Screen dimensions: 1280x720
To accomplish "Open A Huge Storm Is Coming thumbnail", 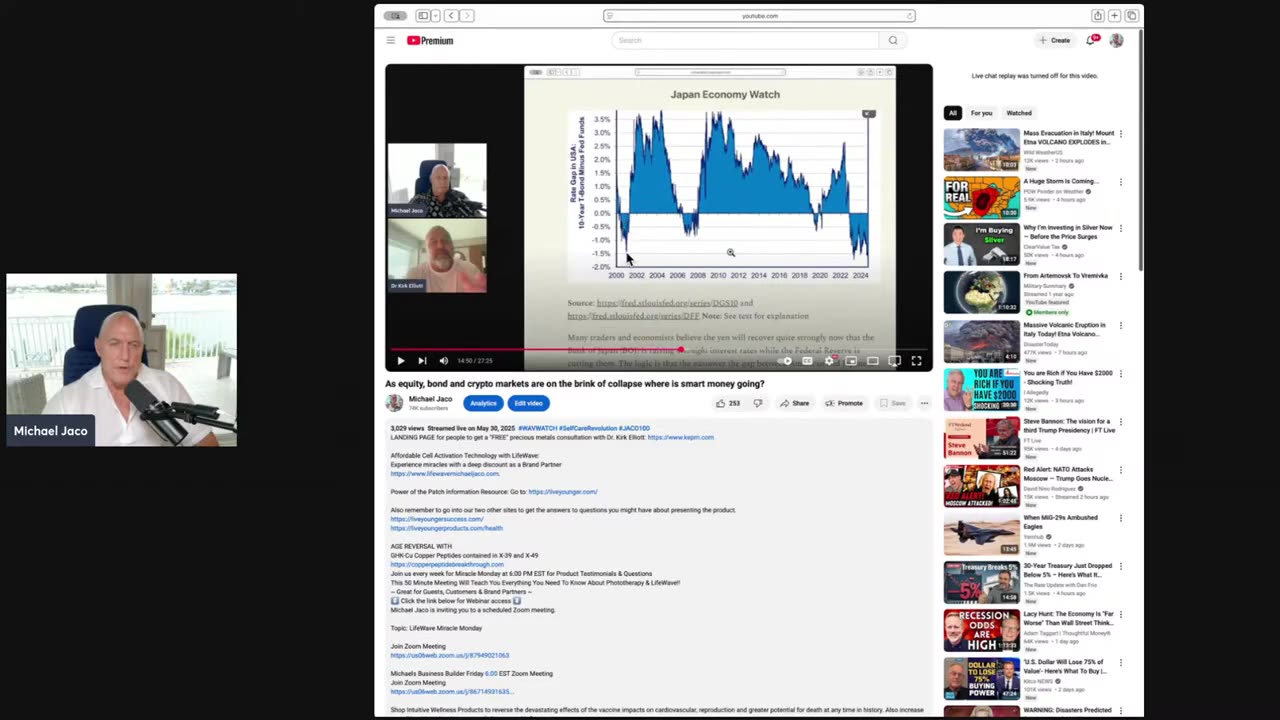I will point(982,197).
